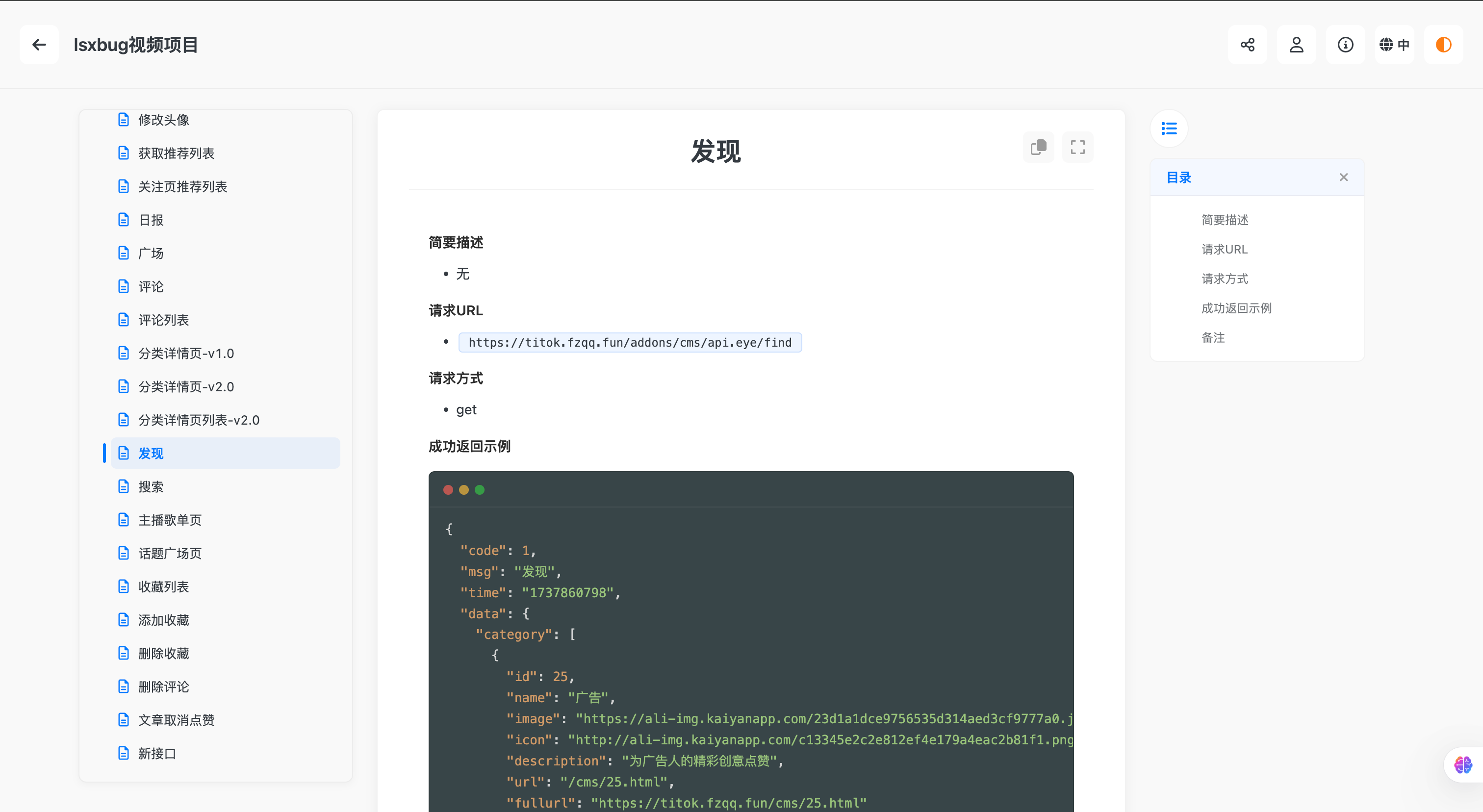Viewport: 1483px width, 812px height.
Task: Jump to 成功返回示例 in table of contents
Action: [x=1236, y=308]
